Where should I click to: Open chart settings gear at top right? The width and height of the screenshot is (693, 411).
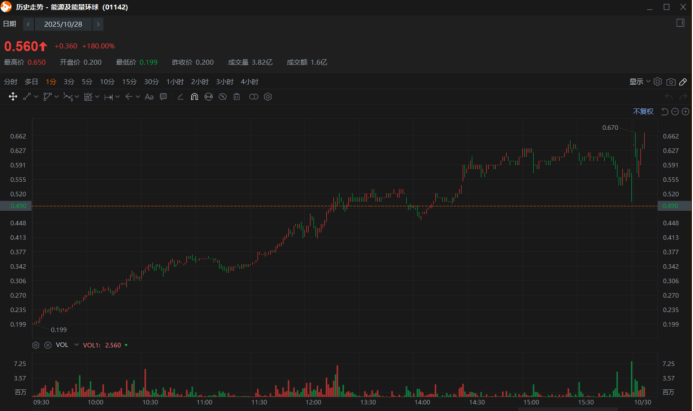(x=658, y=82)
